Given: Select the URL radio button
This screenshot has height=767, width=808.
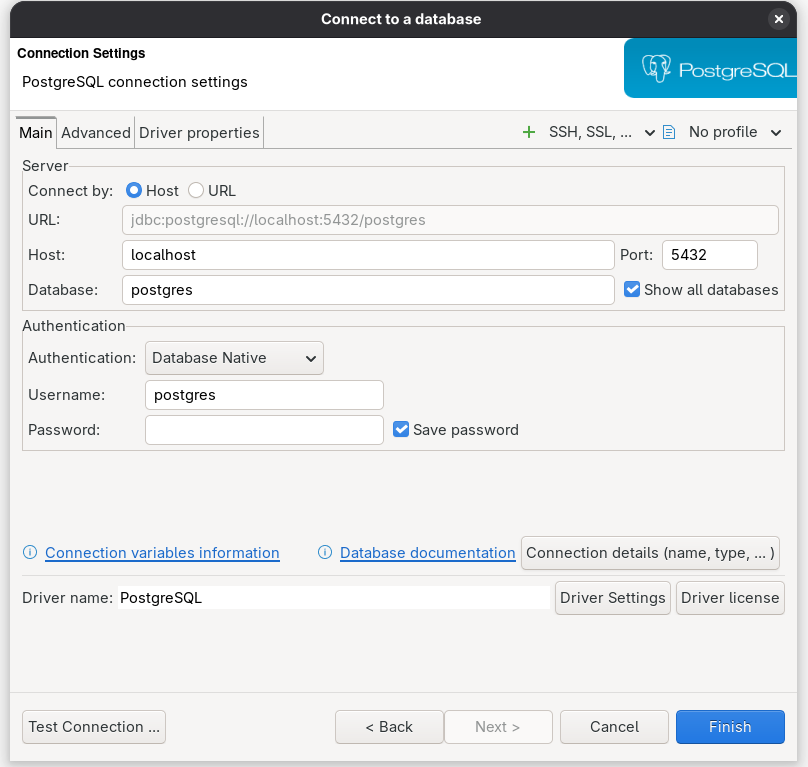Looking at the screenshot, I should click(x=196, y=191).
